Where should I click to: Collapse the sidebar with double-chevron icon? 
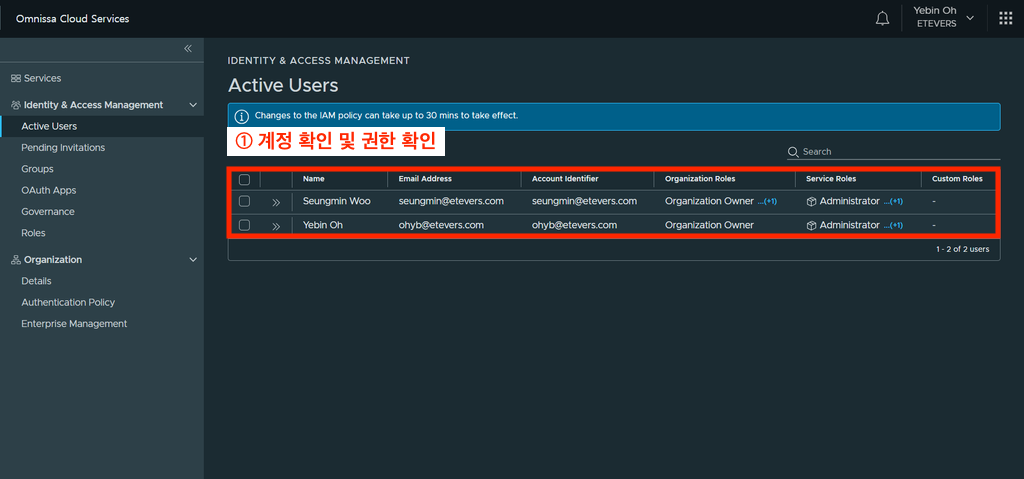point(188,49)
